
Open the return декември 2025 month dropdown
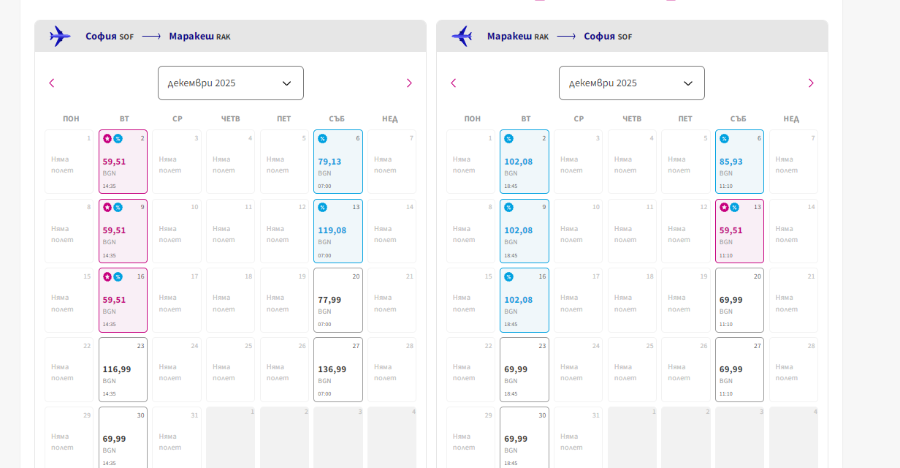click(632, 83)
